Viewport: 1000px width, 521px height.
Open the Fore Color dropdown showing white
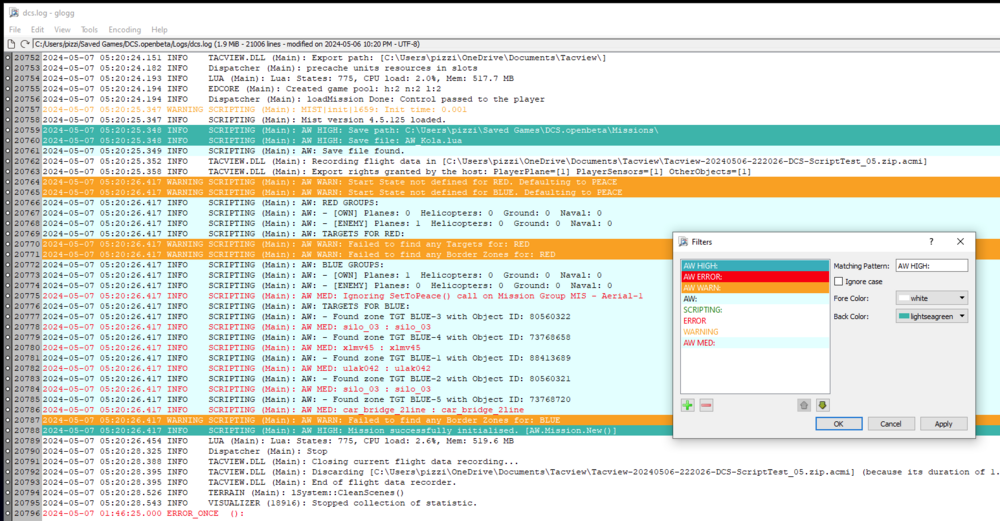tap(932, 298)
